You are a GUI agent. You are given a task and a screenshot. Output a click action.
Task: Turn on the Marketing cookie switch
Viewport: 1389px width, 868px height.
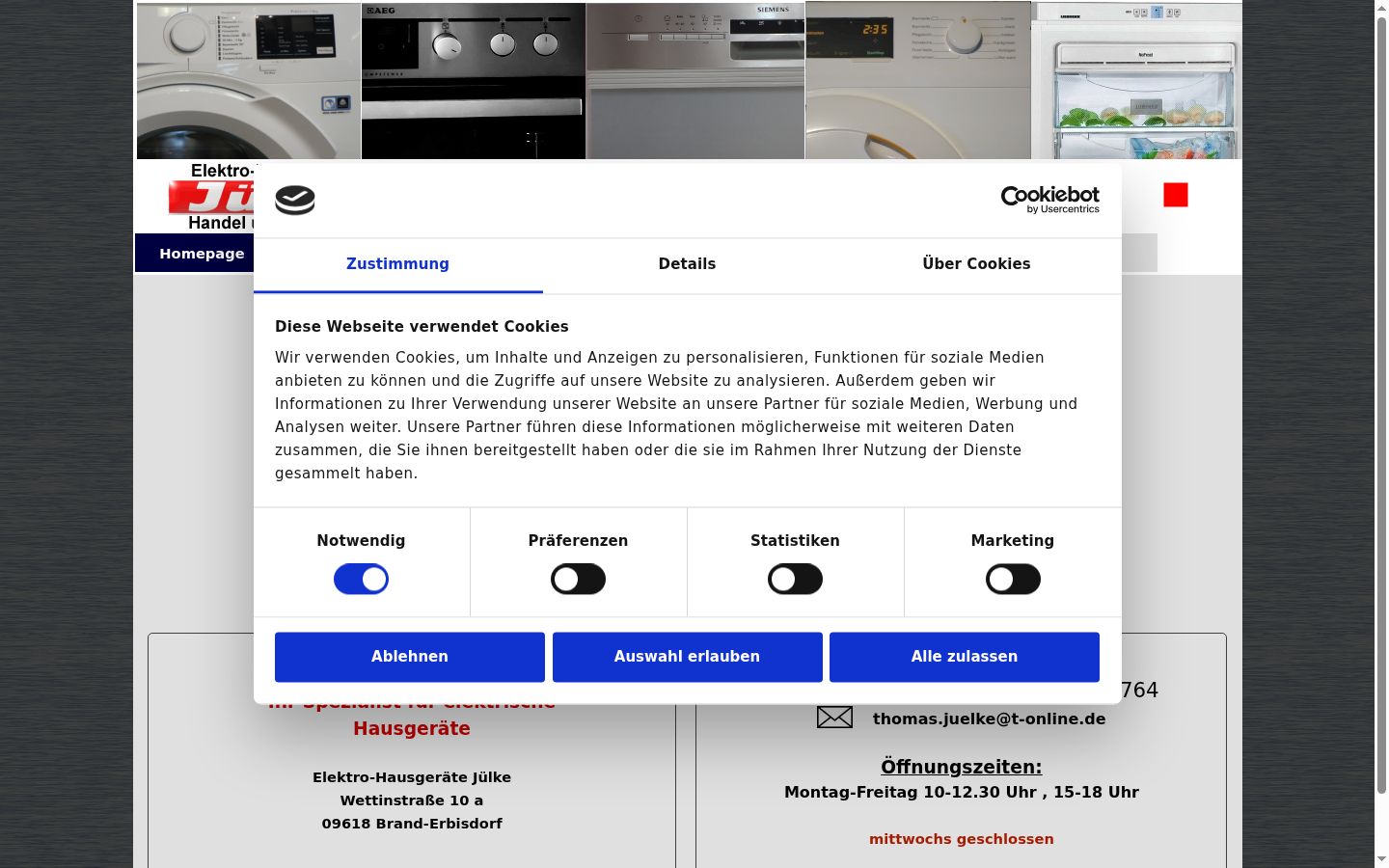coord(1013,579)
